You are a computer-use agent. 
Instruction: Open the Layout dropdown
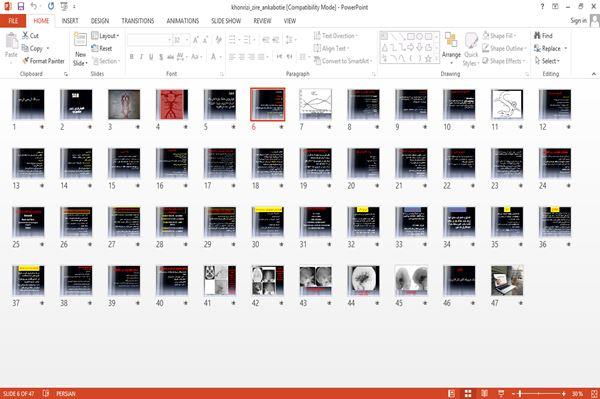click(105, 36)
